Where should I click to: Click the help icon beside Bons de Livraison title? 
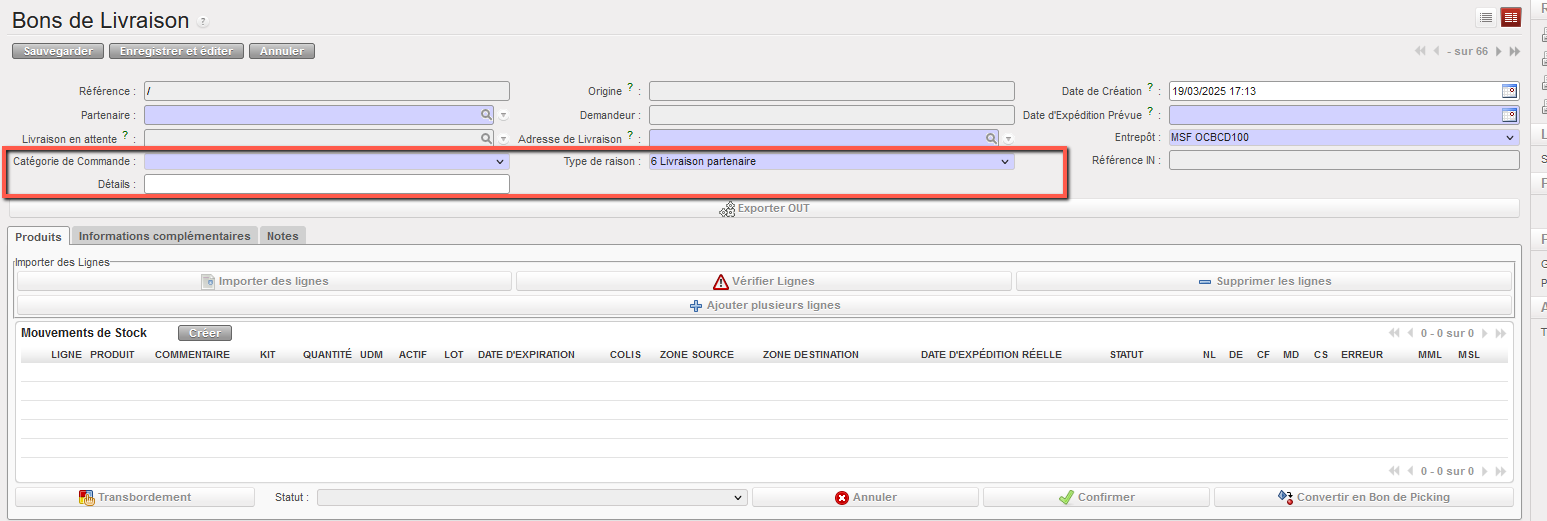[203, 22]
